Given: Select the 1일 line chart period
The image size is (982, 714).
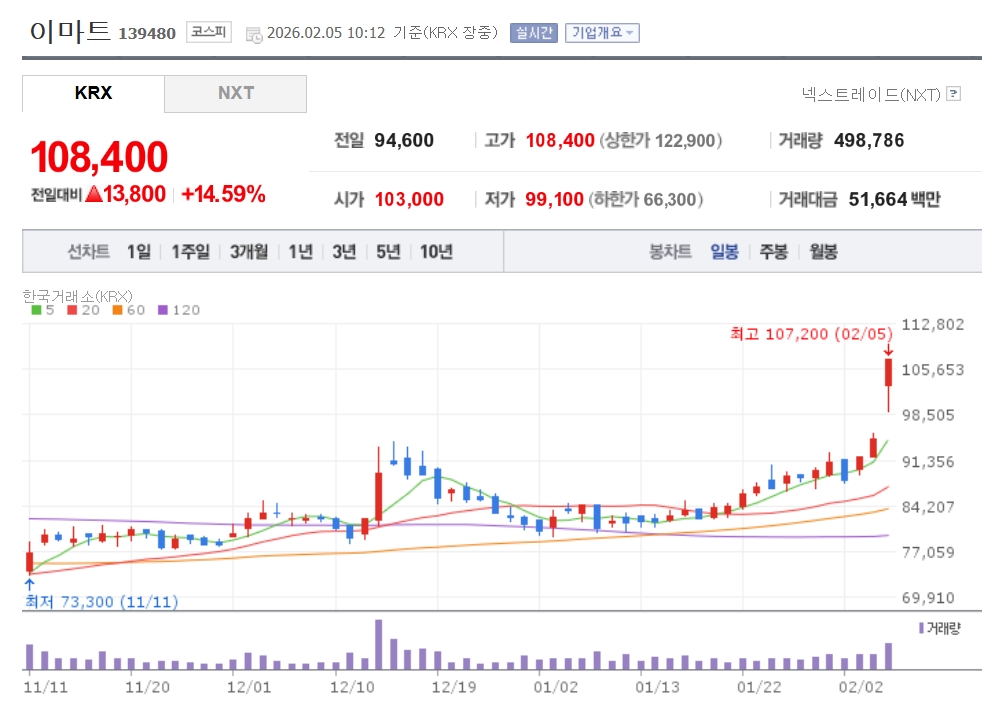Looking at the screenshot, I should (x=139, y=252).
